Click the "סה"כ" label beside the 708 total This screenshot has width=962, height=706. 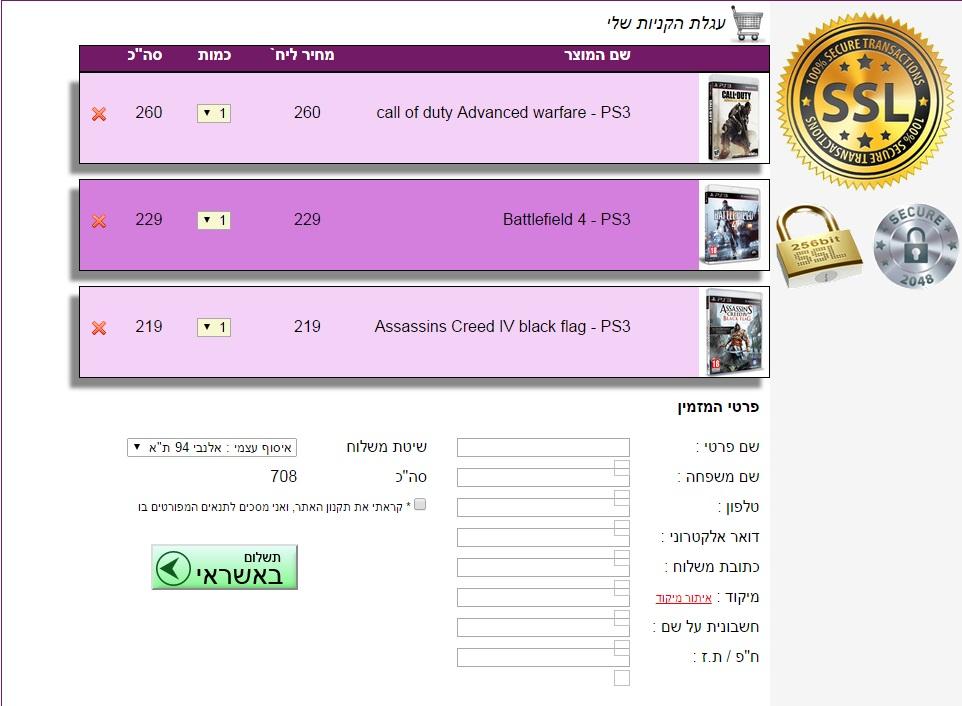pyautogui.click(x=410, y=477)
